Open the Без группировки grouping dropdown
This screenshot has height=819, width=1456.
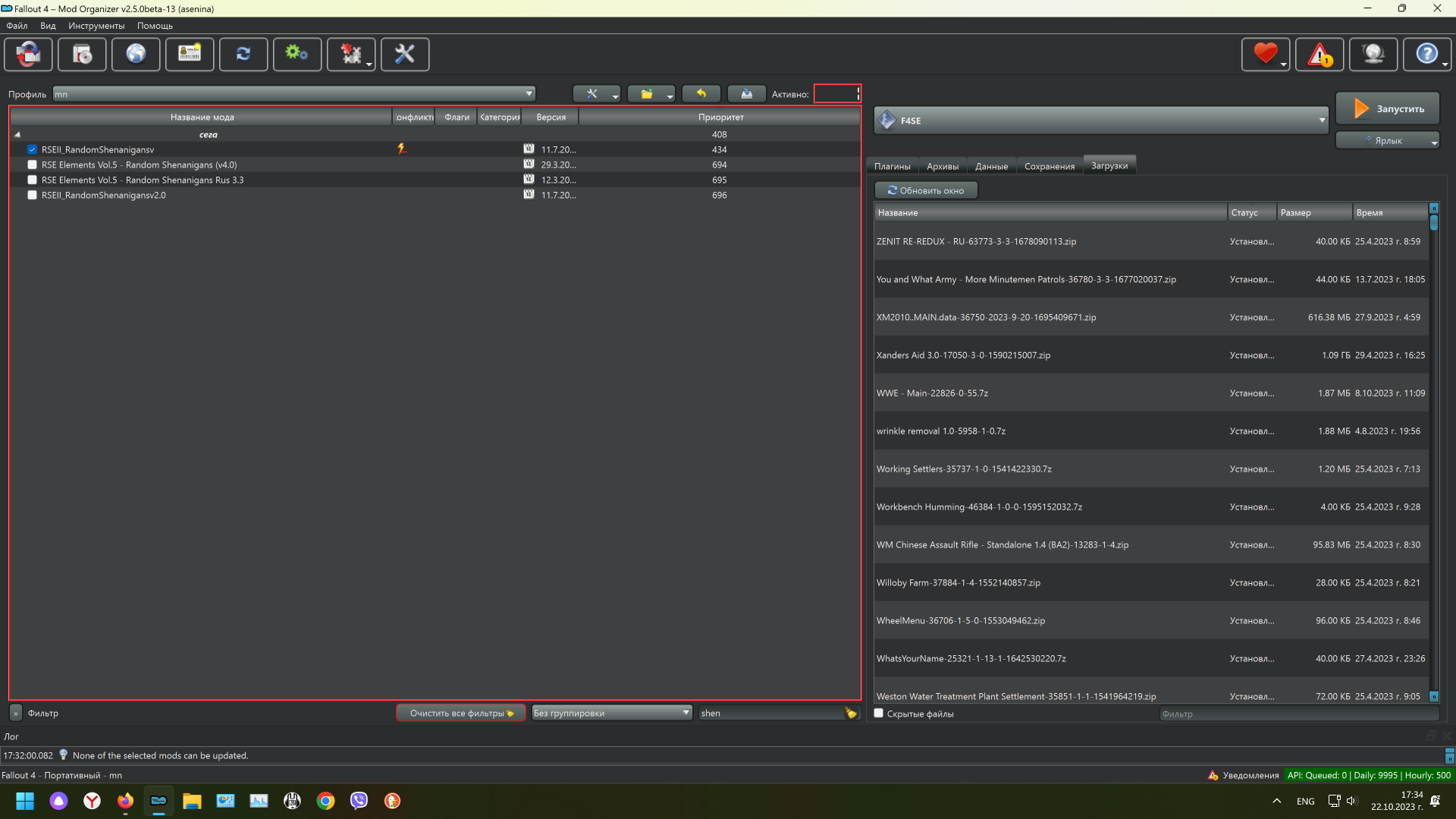pyautogui.click(x=611, y=714)
